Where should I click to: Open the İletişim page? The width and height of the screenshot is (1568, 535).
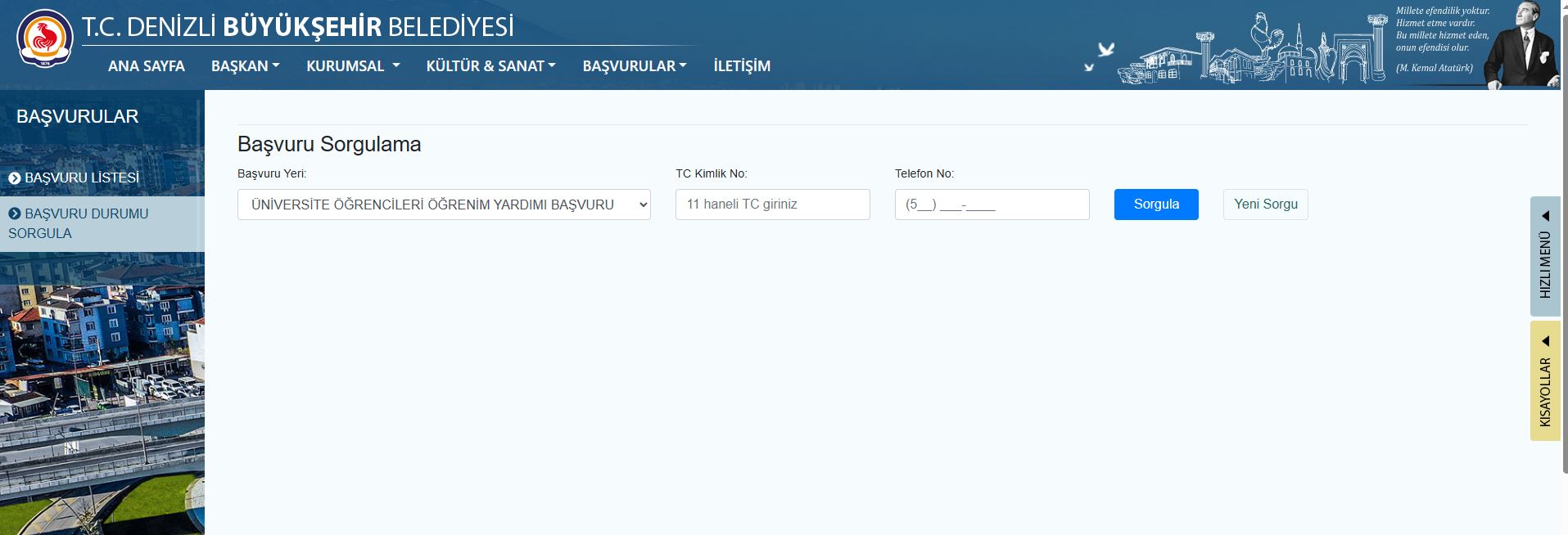[x=742, y=66]
